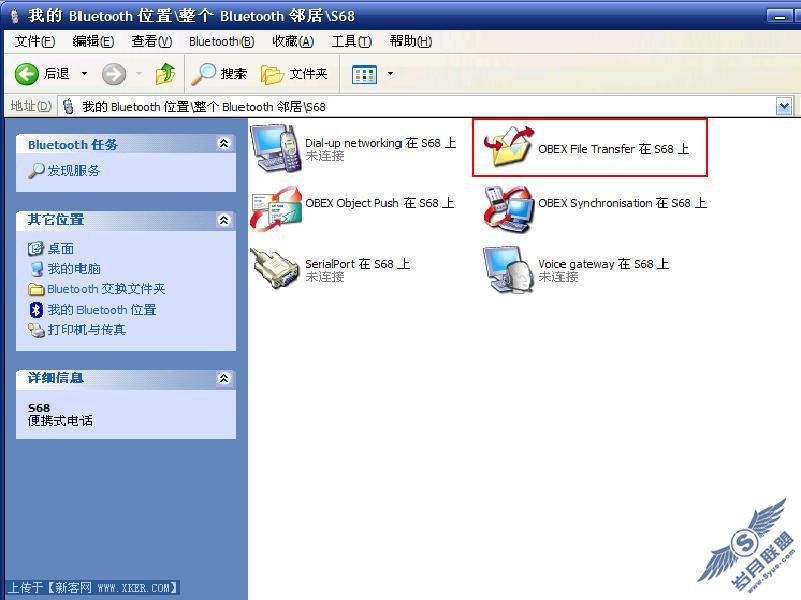Click the printers and faxes icon
This screenshot has height=600, width=801.
tap(36, 330)
